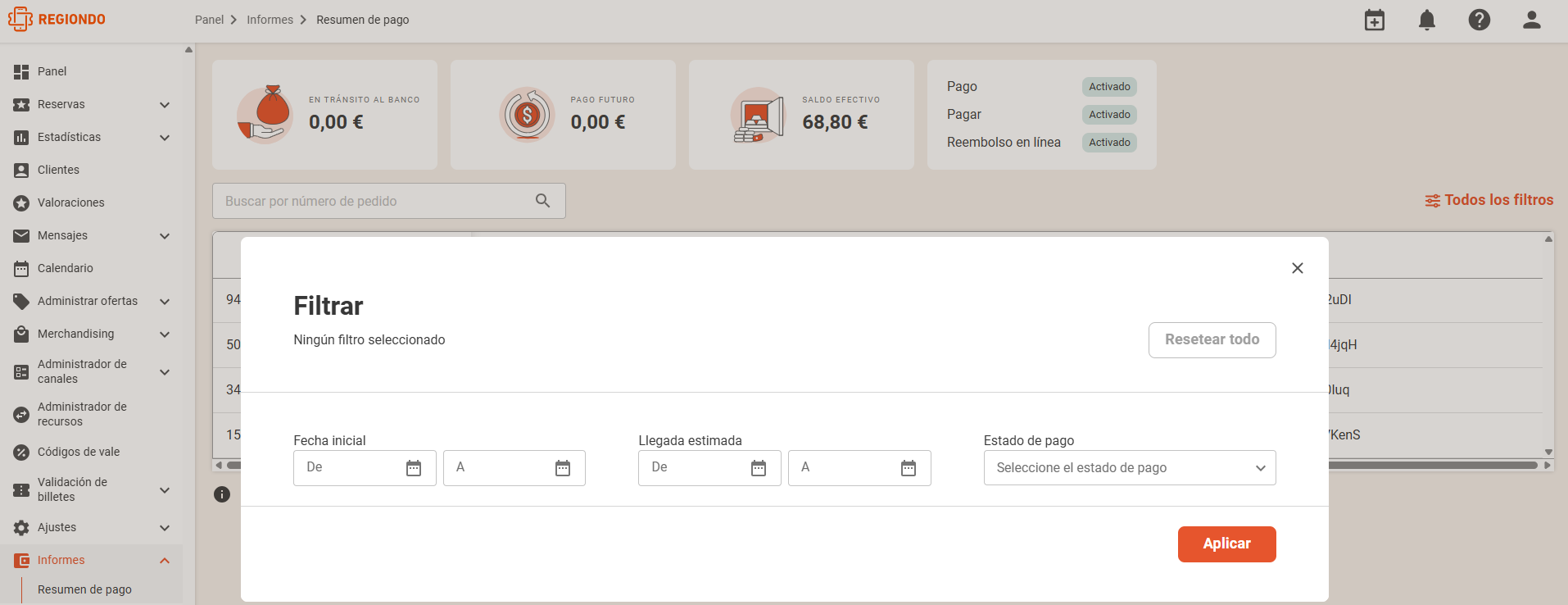Open the Llegada estimada 'A' calendar picker icon

click(x=909, y=468)
